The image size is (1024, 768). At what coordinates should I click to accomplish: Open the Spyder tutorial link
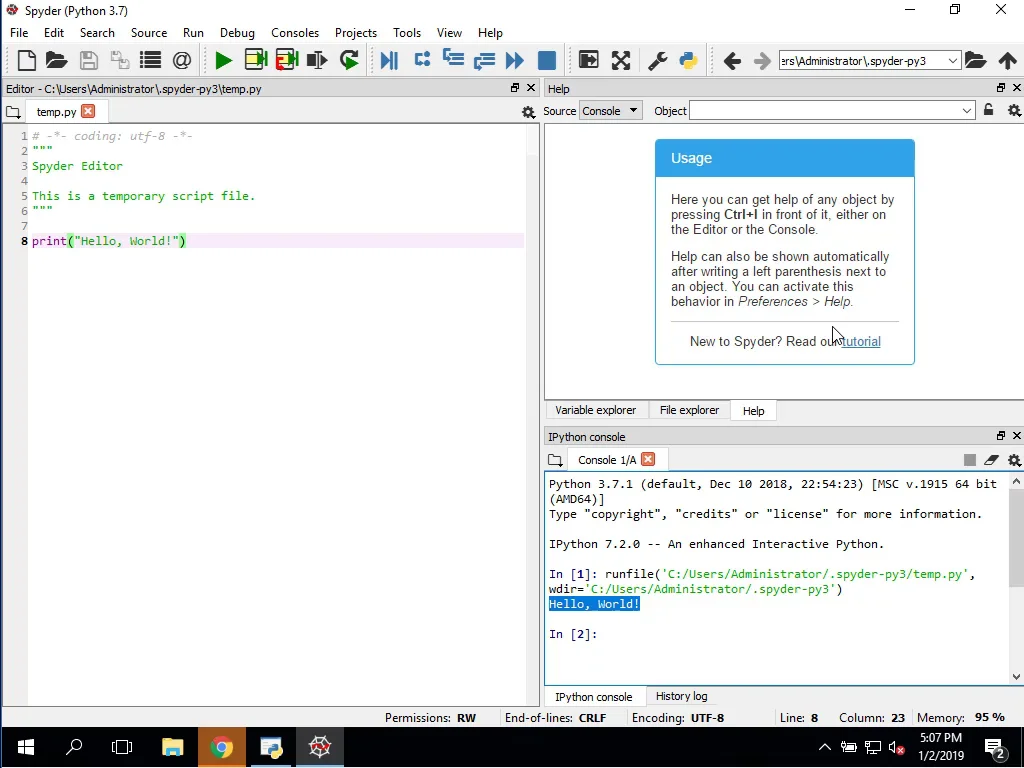pos(861,342)
